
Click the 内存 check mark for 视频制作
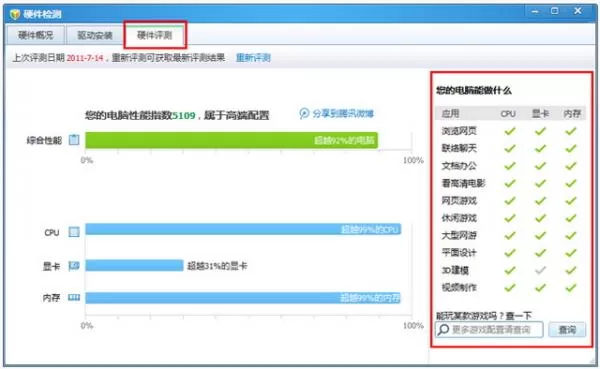[571, 287]
